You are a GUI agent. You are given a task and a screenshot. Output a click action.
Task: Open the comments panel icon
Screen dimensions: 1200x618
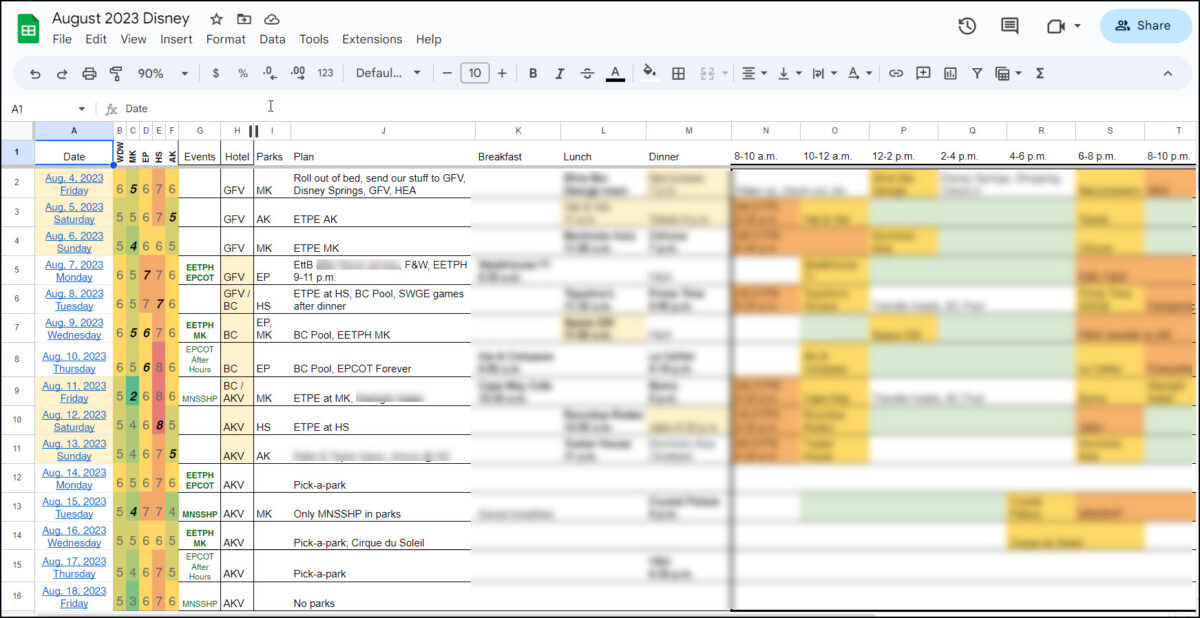(1010, 26)
